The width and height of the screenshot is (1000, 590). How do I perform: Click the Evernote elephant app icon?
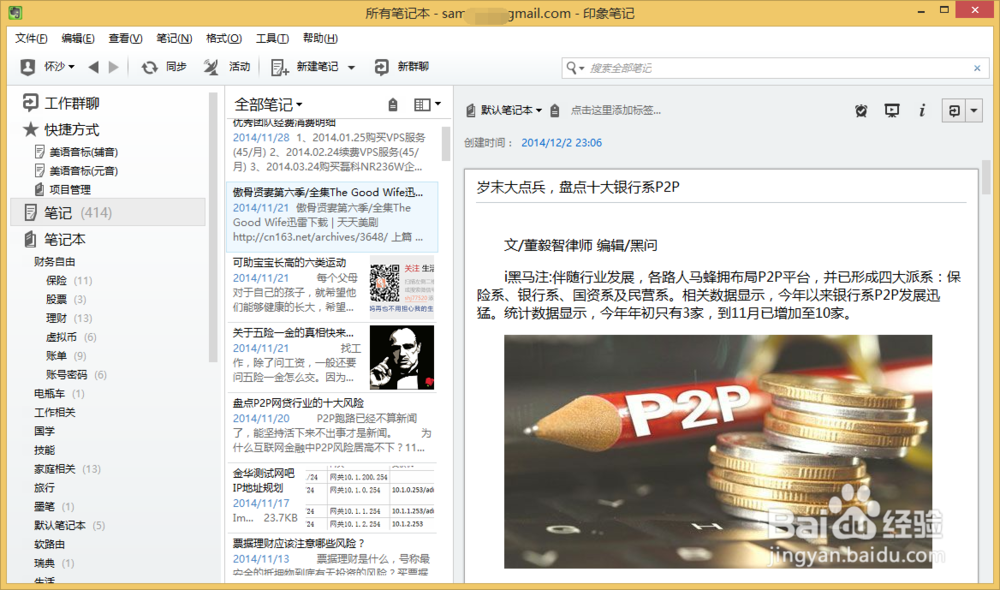point(15,12)
